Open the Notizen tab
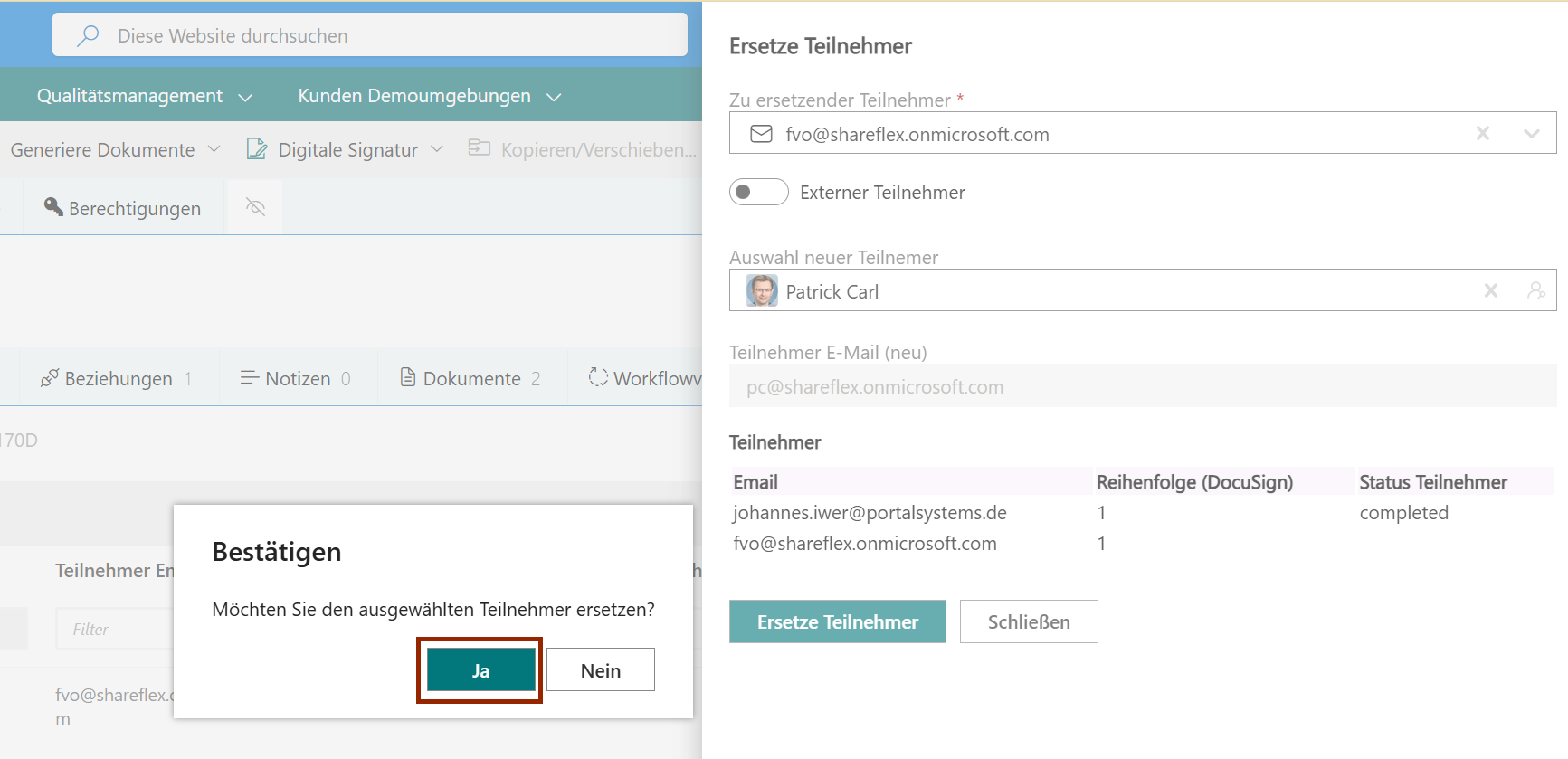 295,378
